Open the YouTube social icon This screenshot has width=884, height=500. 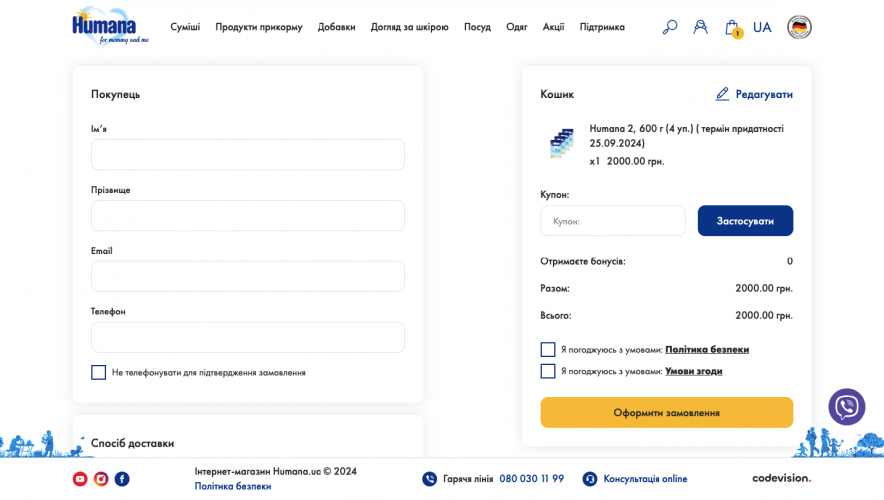pos(80,479)
